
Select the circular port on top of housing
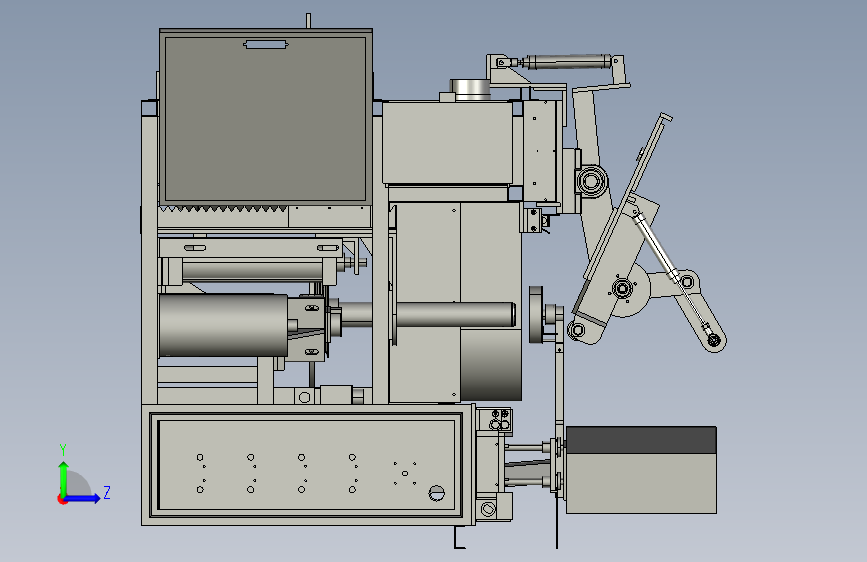tap(470, 90)
